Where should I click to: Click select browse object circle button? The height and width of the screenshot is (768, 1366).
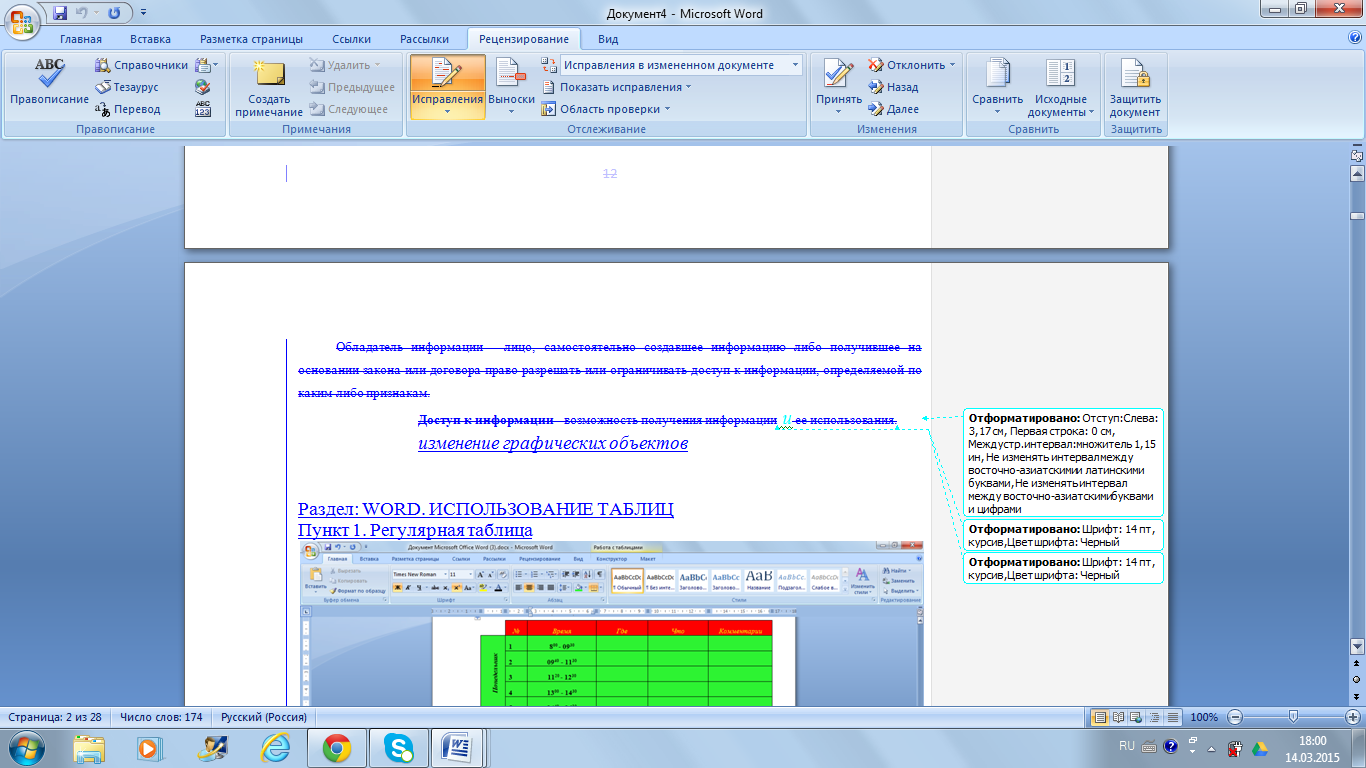(1357, 680)
